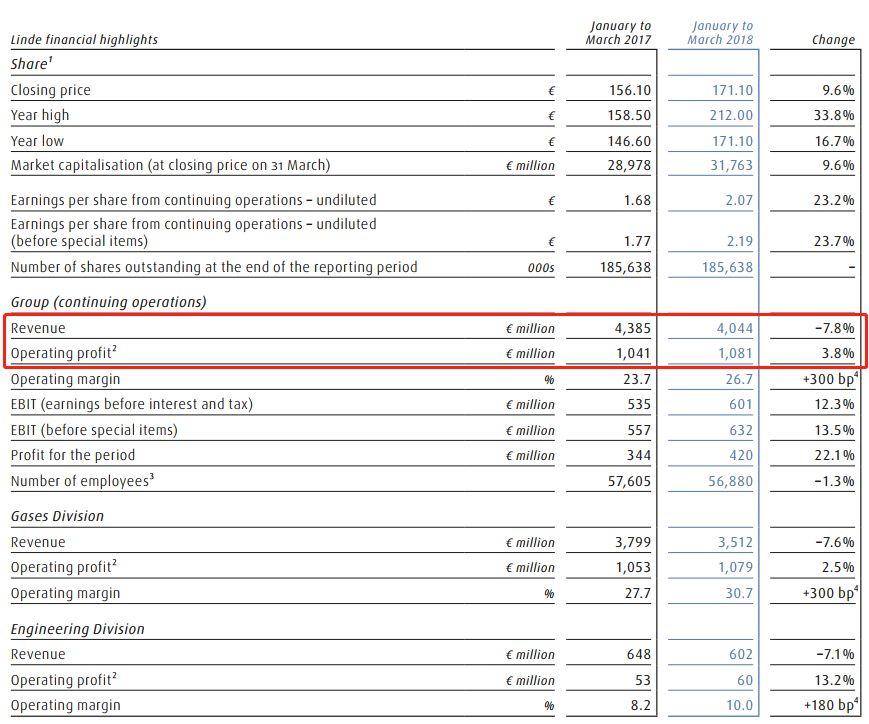Select the EBIT value 535
This screenshot has height=724, width=869.
pos(639,404)
